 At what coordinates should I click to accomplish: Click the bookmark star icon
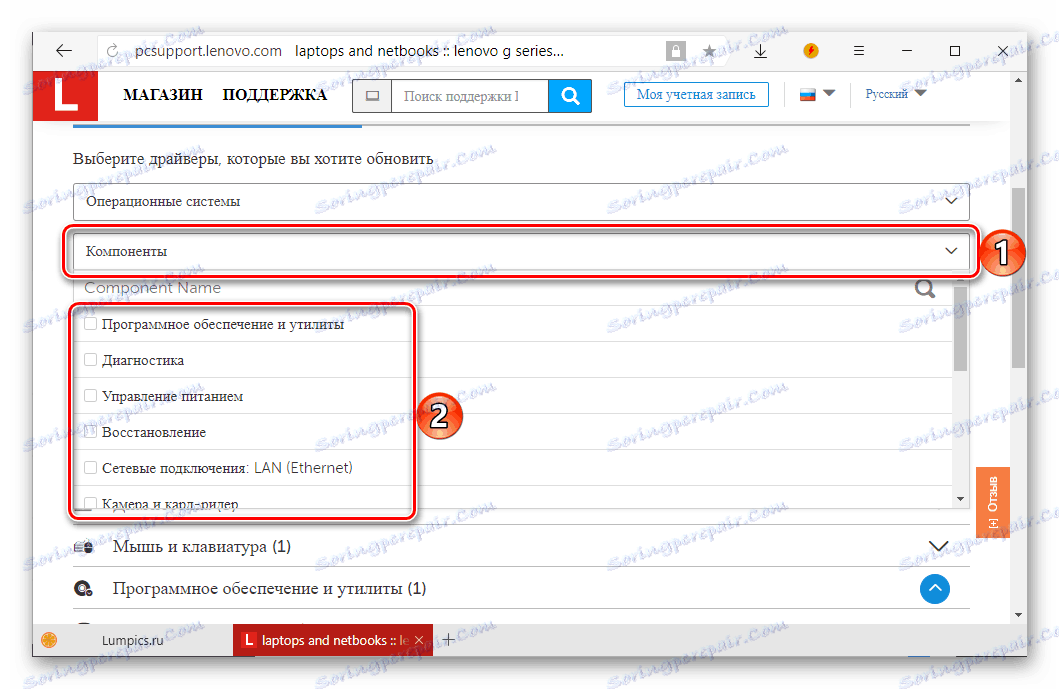710,50
